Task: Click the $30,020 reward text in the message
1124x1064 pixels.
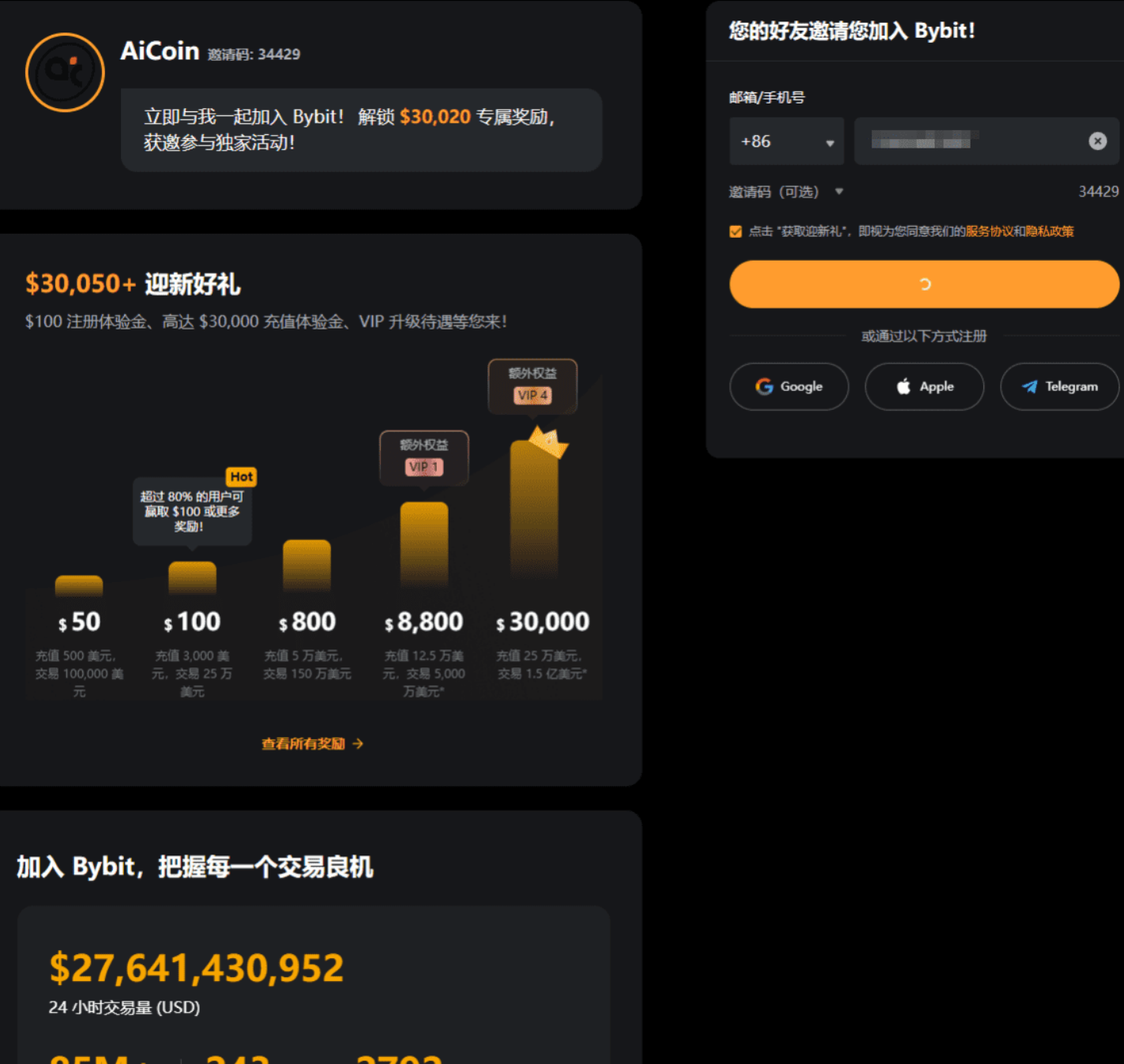Action: [435, 117]
